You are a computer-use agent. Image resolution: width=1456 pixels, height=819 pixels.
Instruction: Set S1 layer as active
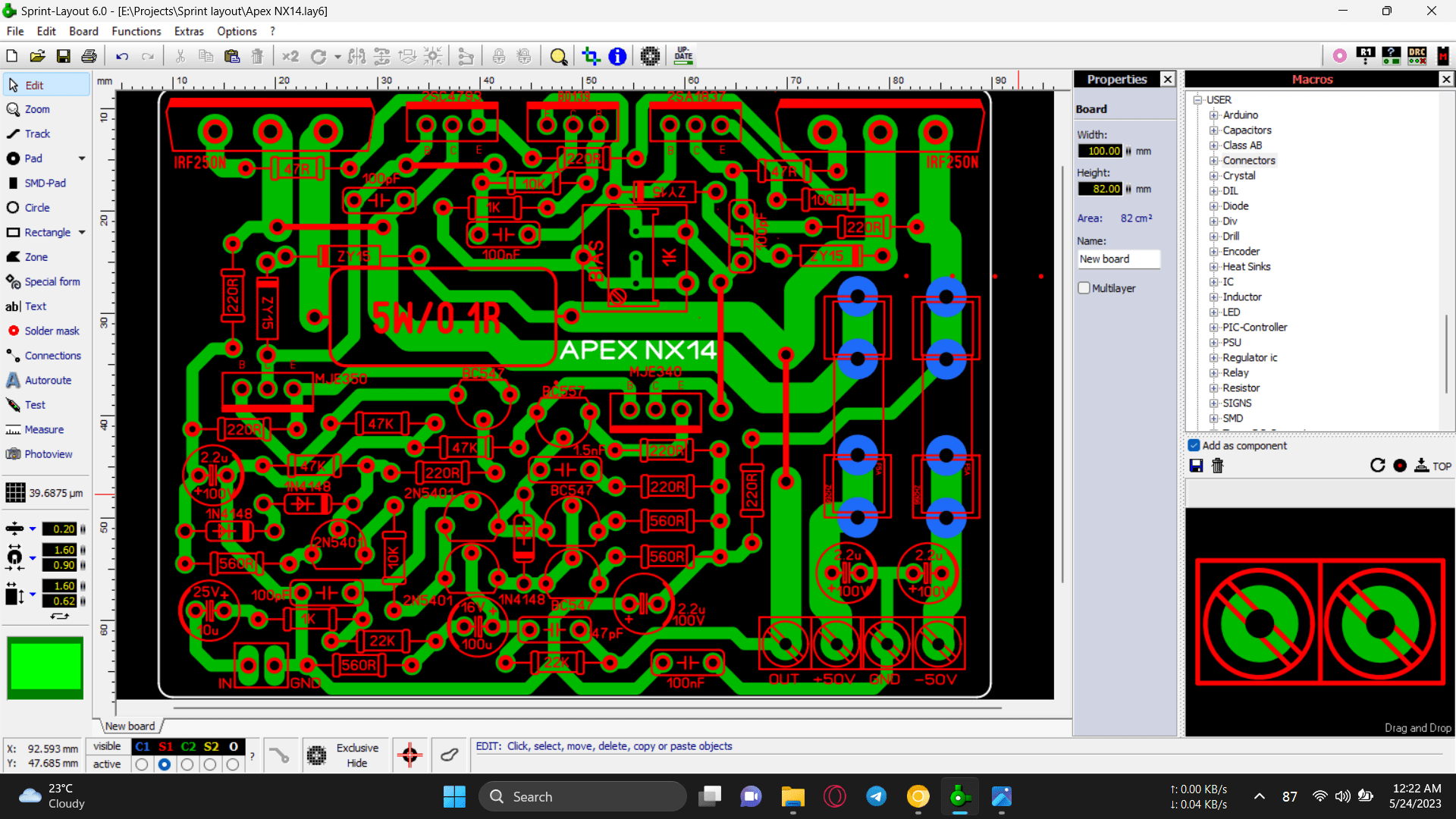(x=165, y=764)
